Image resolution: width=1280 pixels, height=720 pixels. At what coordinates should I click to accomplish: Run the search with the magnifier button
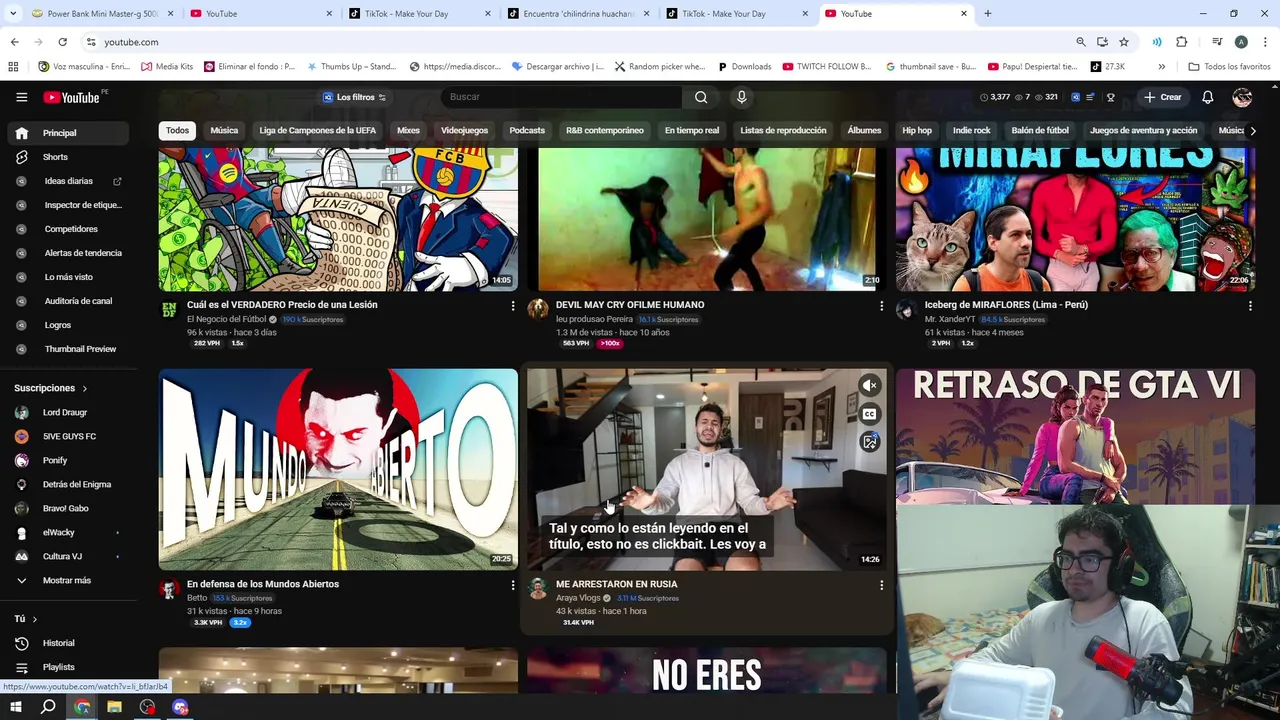[701, 97]
